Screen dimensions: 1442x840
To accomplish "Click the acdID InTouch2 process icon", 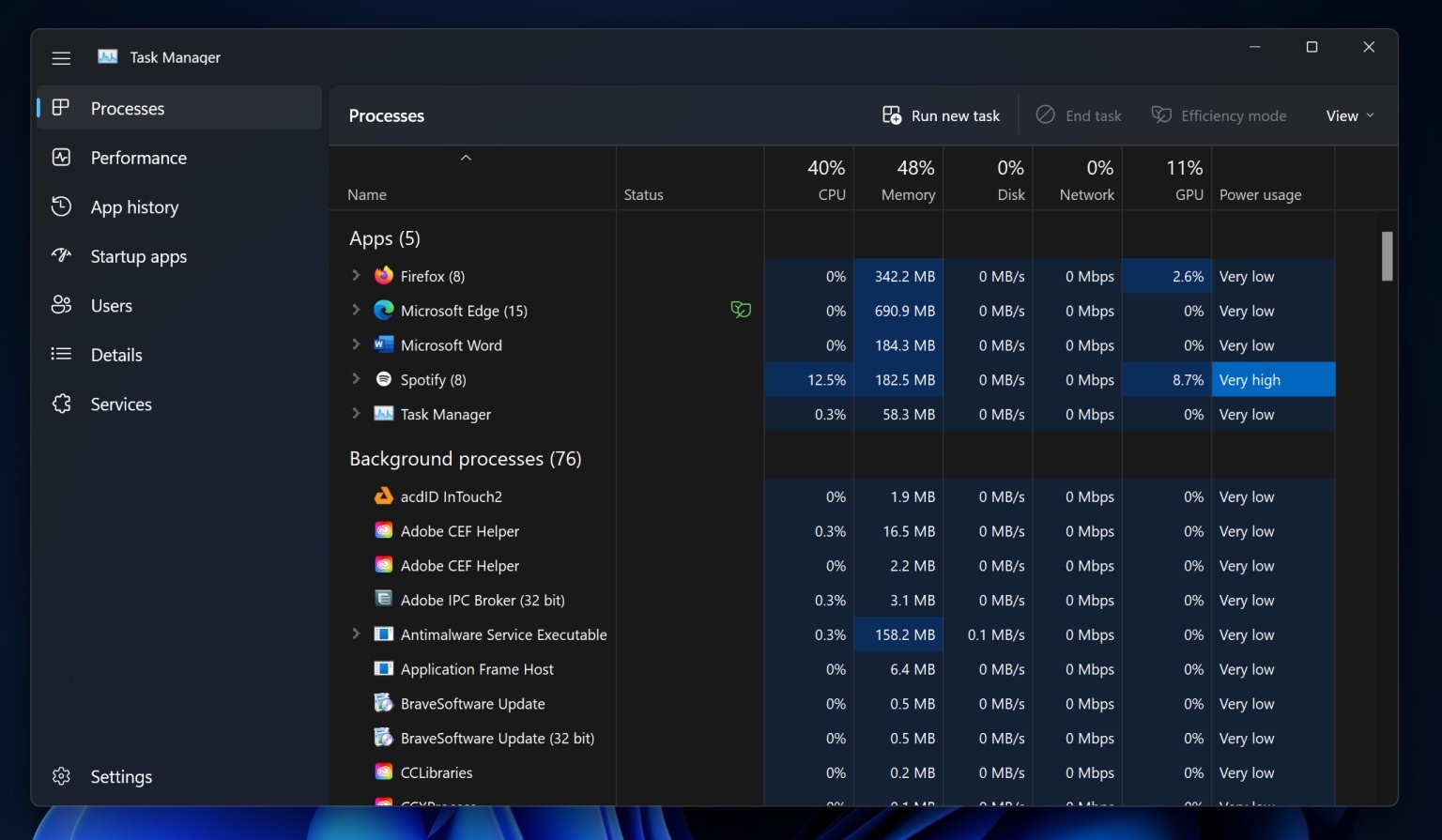I will (383, 496).
